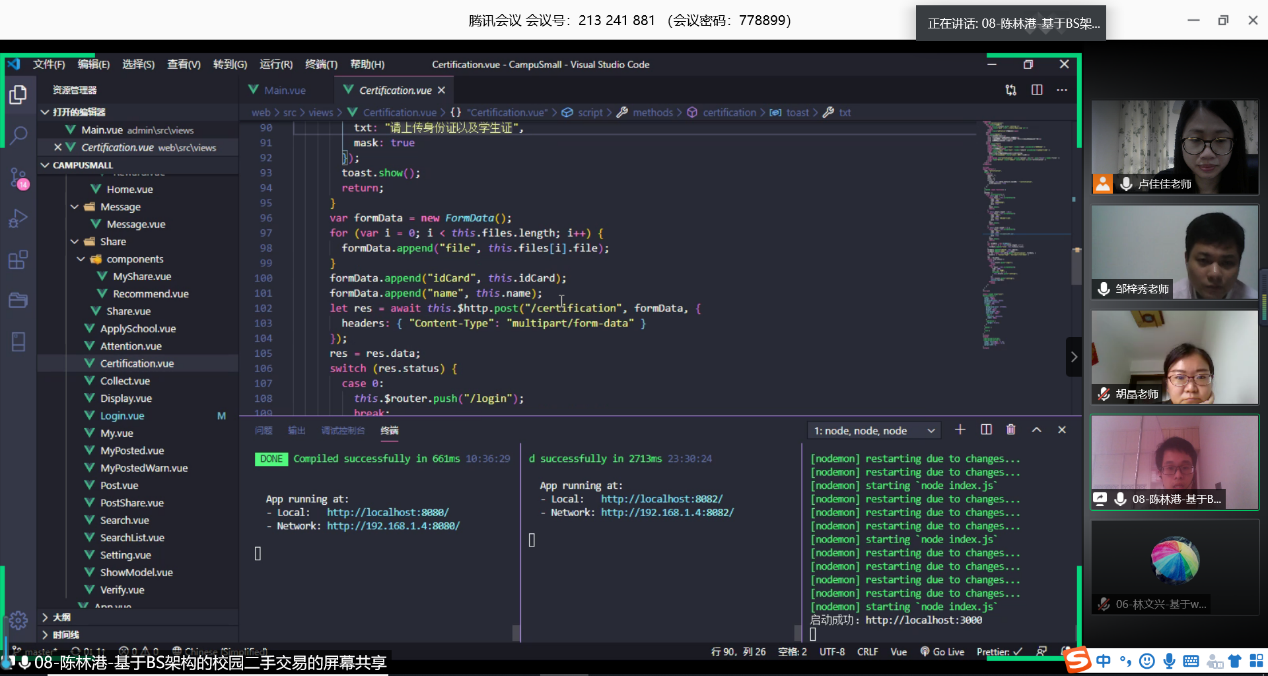Viewport: 1268px width, 676px height.
Task: Switch to Main.vue editor tab
Action: coord(286,90)
